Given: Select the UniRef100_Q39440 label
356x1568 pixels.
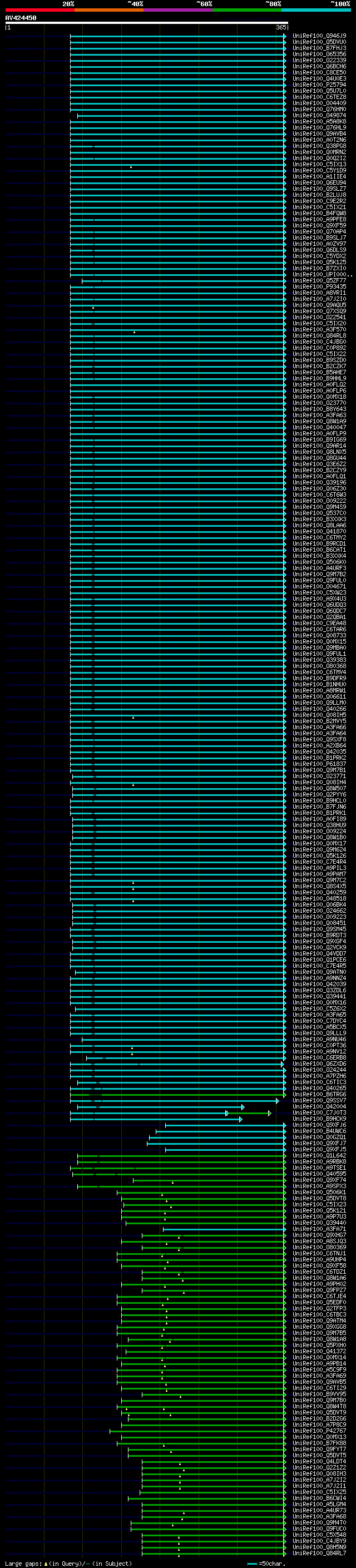Looking at the screenshot, I should (319, 1223).
